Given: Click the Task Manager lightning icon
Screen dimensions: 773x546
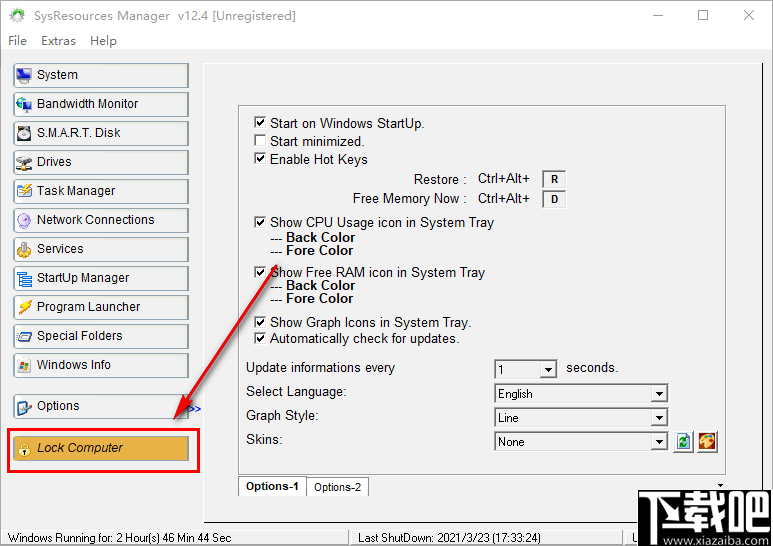Looking at the screenshot, I should pyautogui.click(x=24, y=191).
